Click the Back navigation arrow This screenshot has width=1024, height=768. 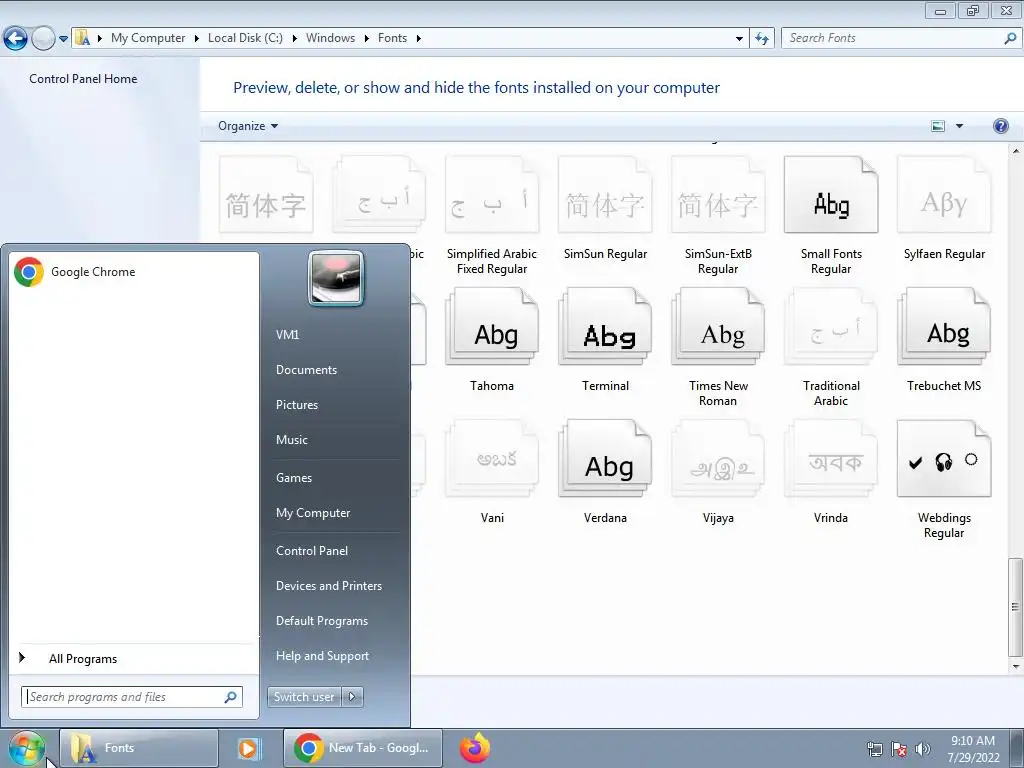pyautogui.click(x=15, y=39)
